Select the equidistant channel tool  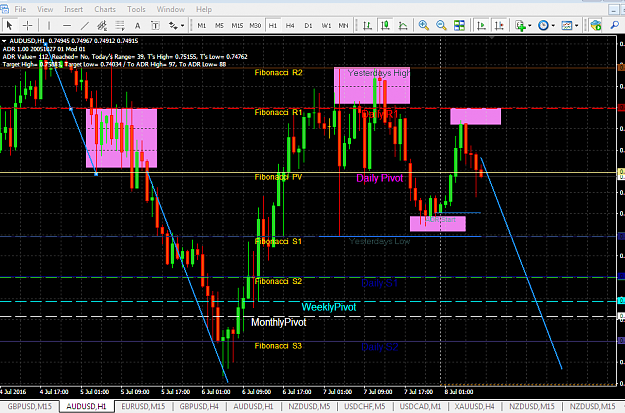[x=102, y=26]
